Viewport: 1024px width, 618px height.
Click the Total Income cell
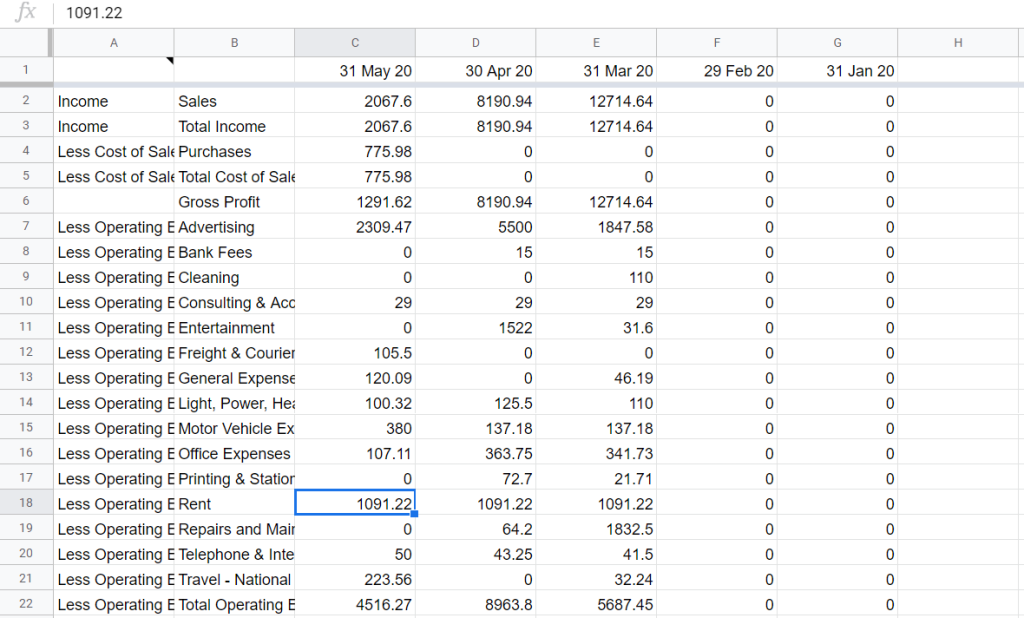point(234,126)
